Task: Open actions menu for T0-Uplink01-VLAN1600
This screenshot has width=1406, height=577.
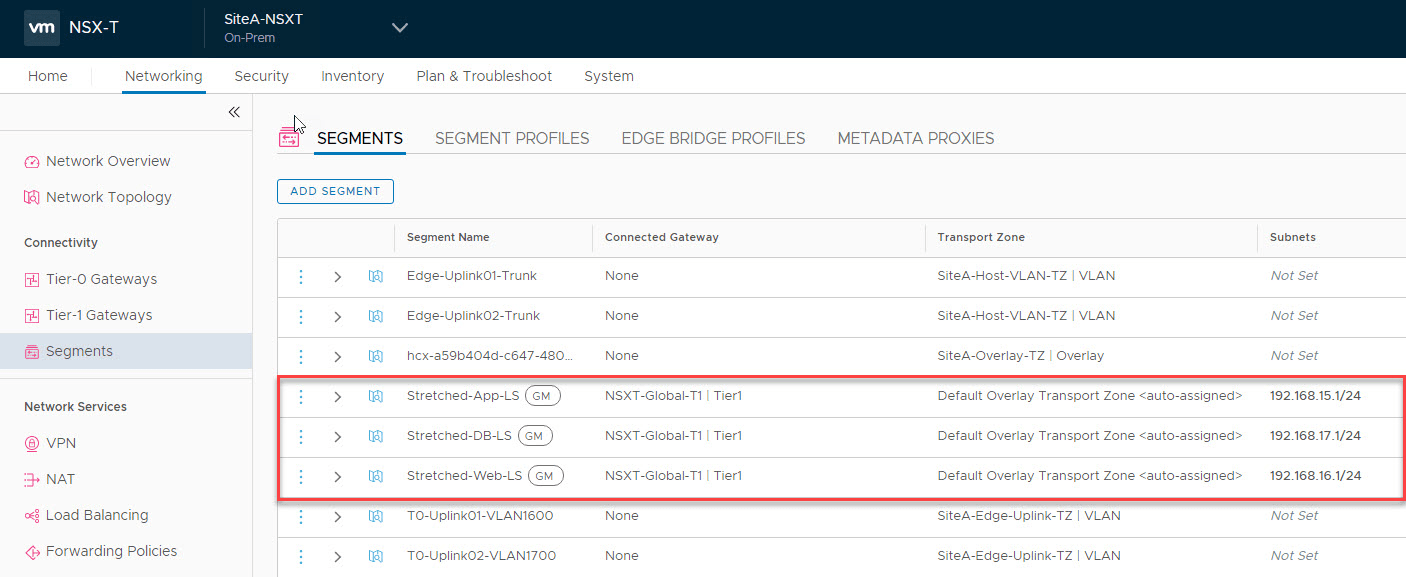Action: [301, 516]
